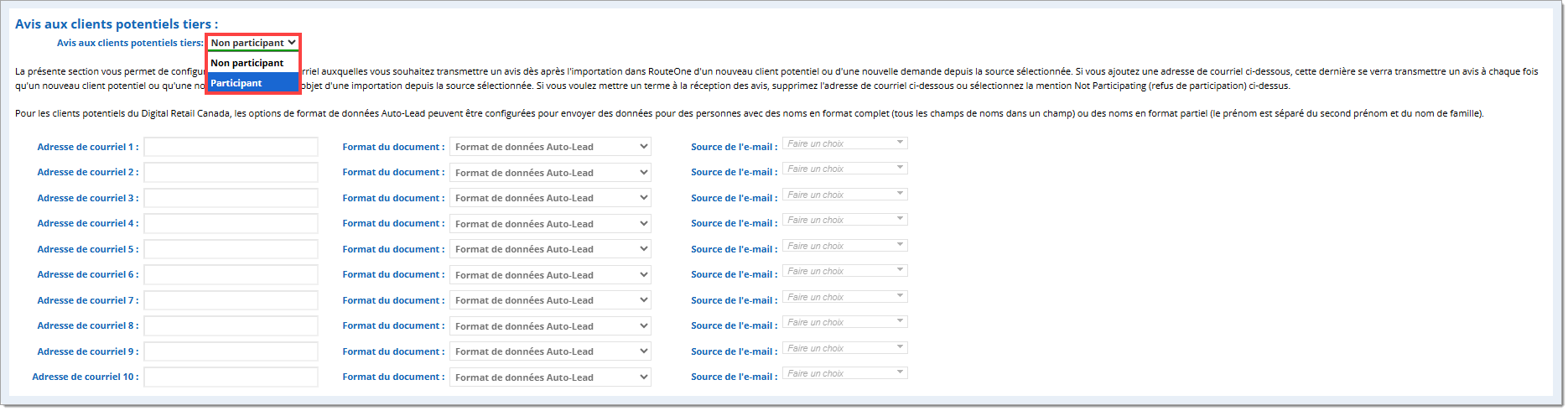1568x411 pixels.
Task: Open Source de l'e-mail dropdown for row 1
Action: (844, 143)
